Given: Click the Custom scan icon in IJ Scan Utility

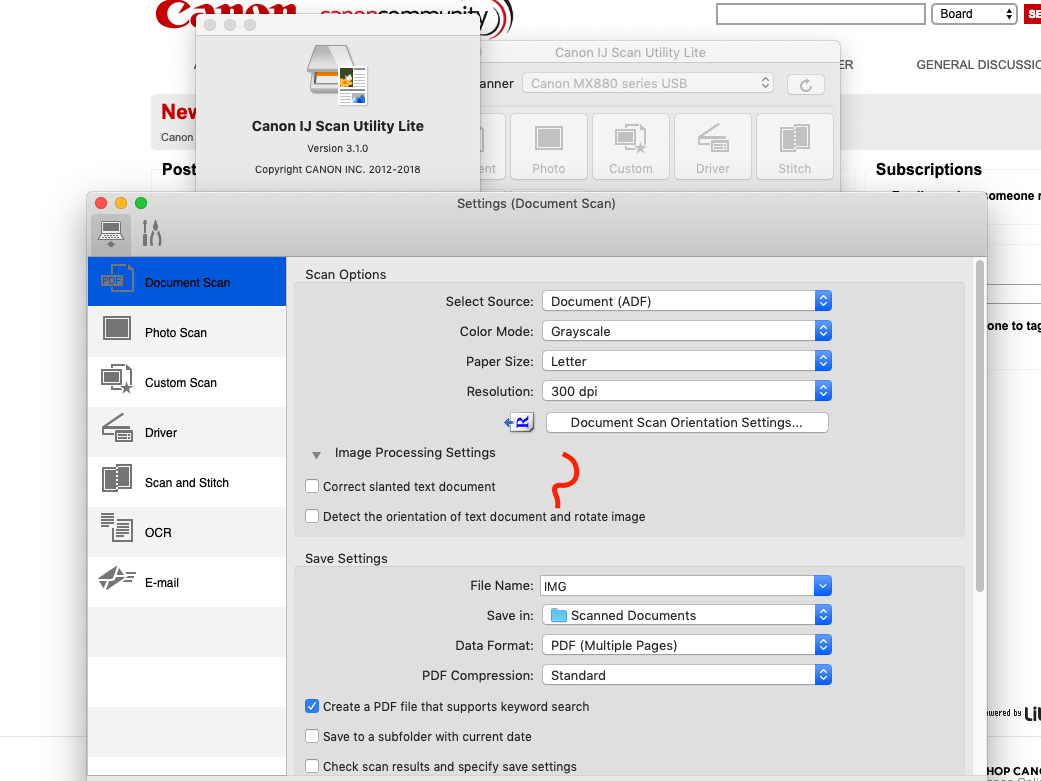Looking at the screenshot, I should (x=630, y=146).
